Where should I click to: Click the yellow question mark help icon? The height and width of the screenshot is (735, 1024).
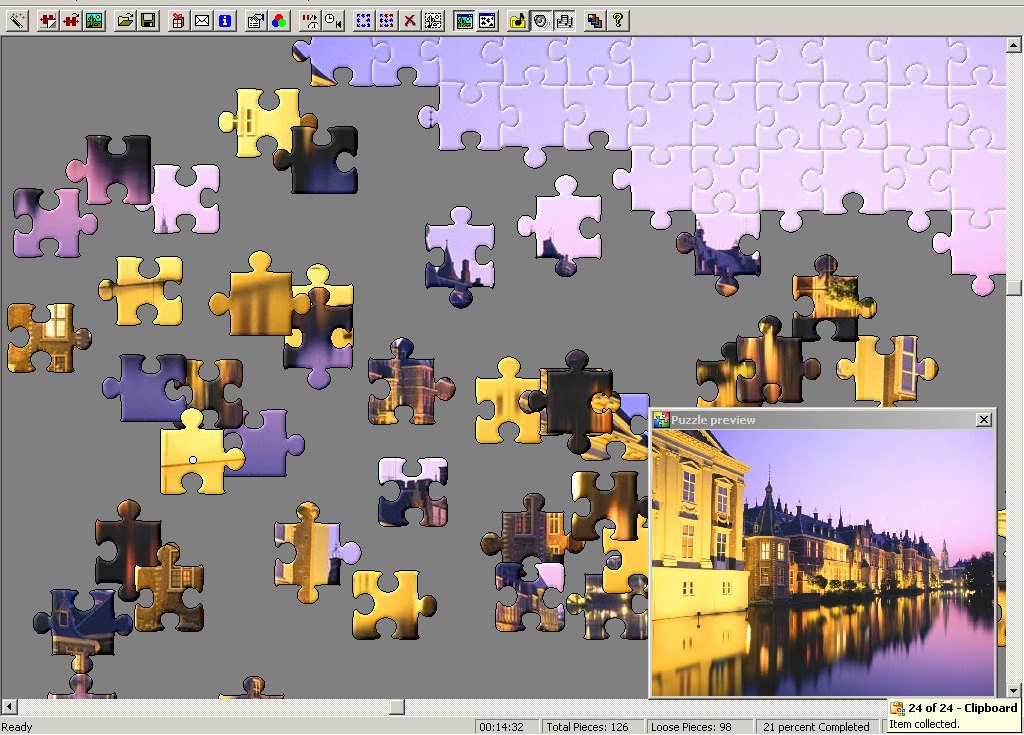tap(618, 20)
